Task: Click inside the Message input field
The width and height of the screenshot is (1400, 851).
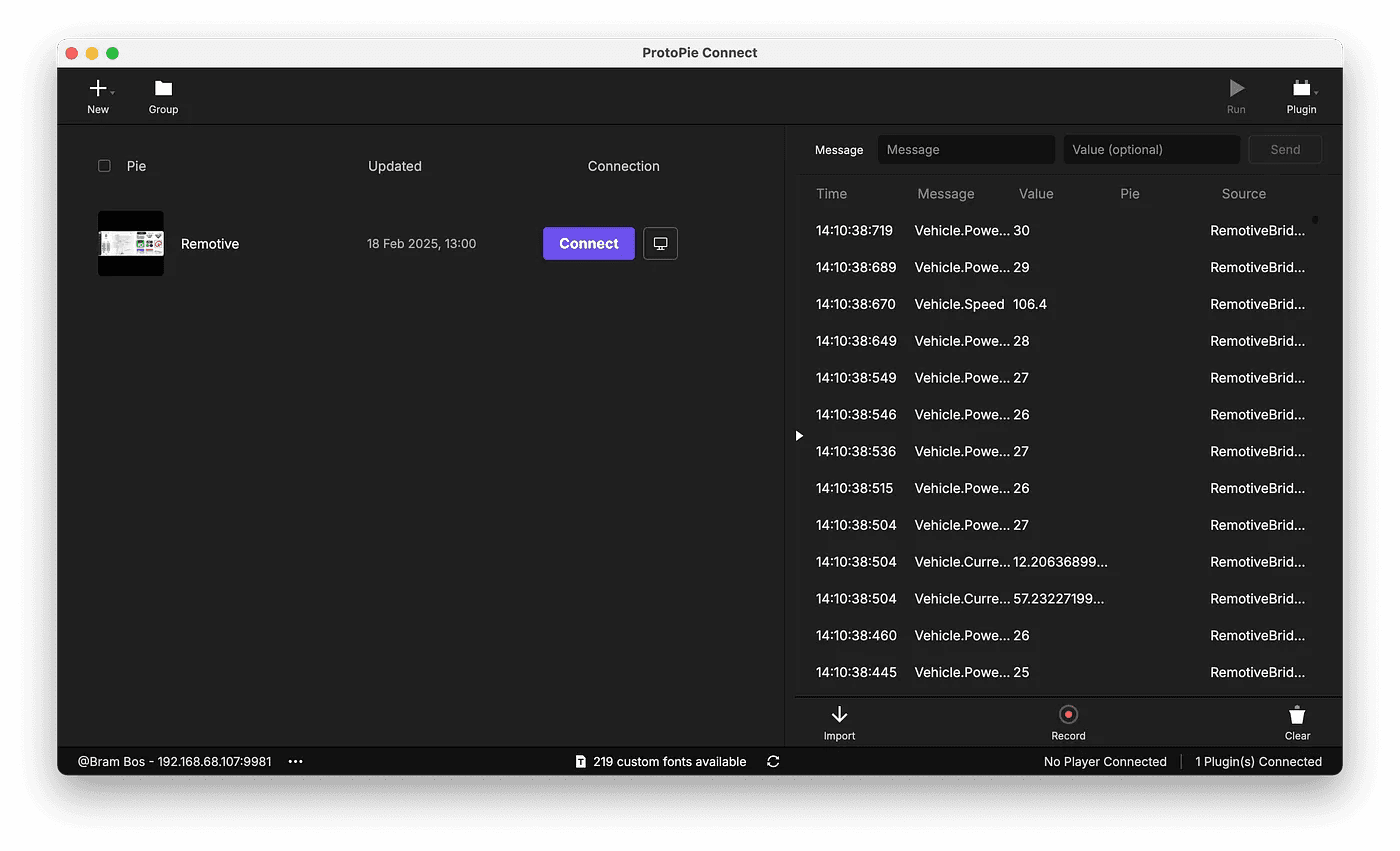Action: pyautogui.click(x=966, y=149)
